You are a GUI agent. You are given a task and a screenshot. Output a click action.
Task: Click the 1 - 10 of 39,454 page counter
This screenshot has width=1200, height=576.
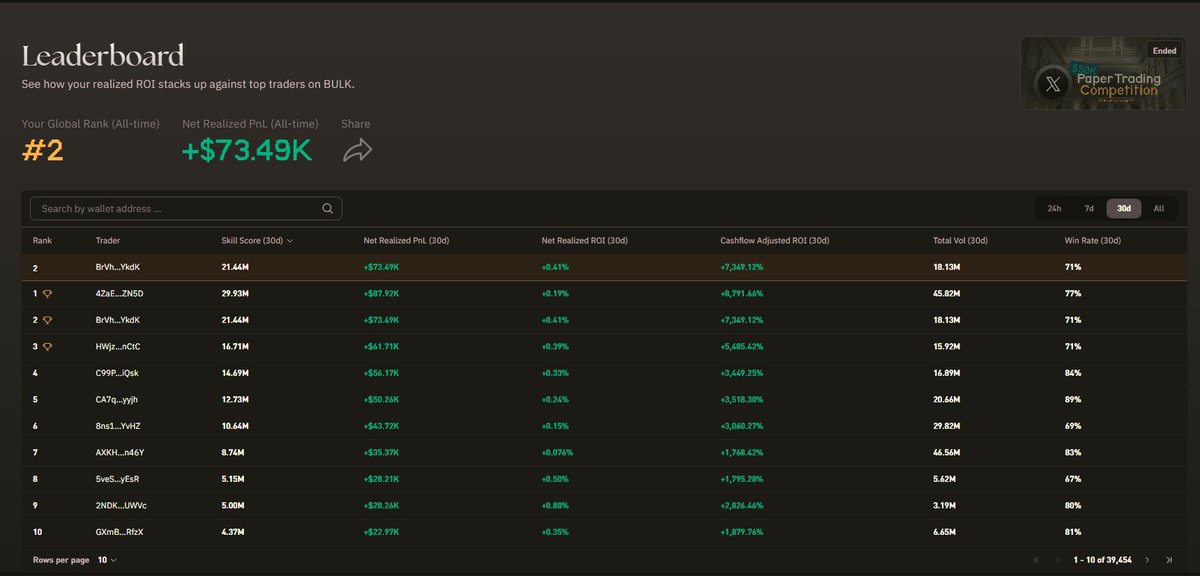coord(1101,560)
